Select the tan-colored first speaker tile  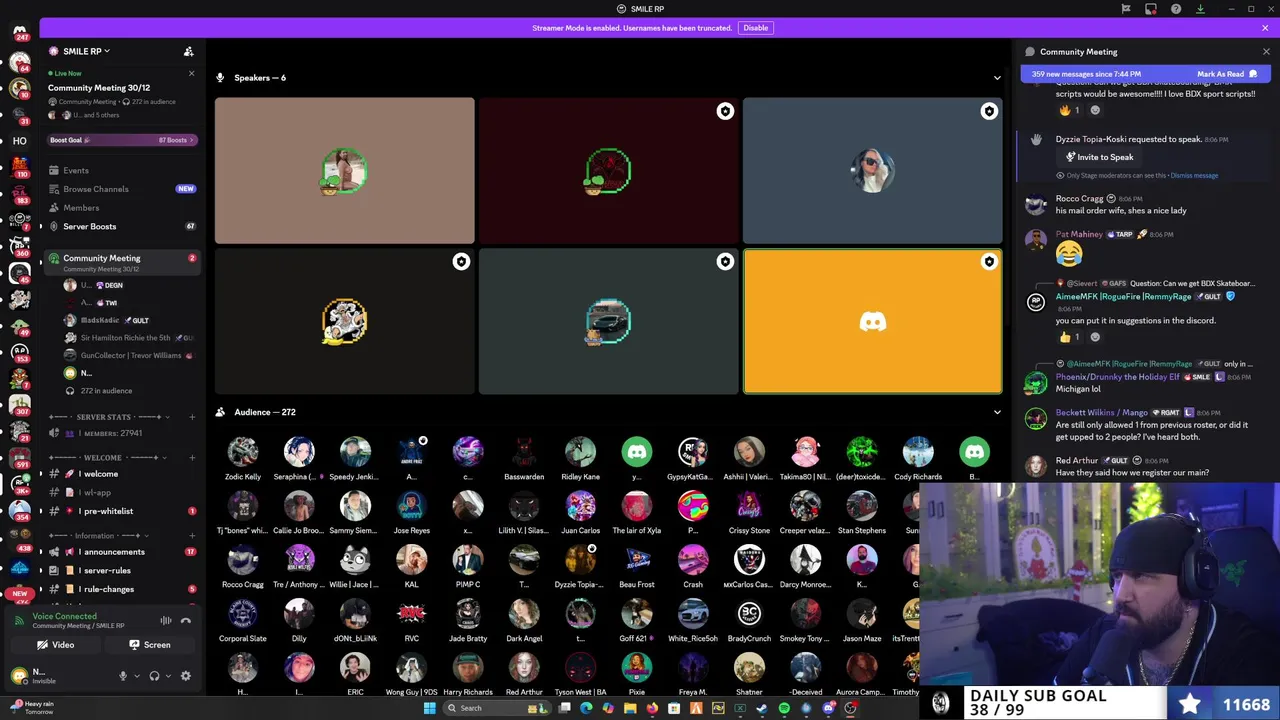[x=344, y=171]
